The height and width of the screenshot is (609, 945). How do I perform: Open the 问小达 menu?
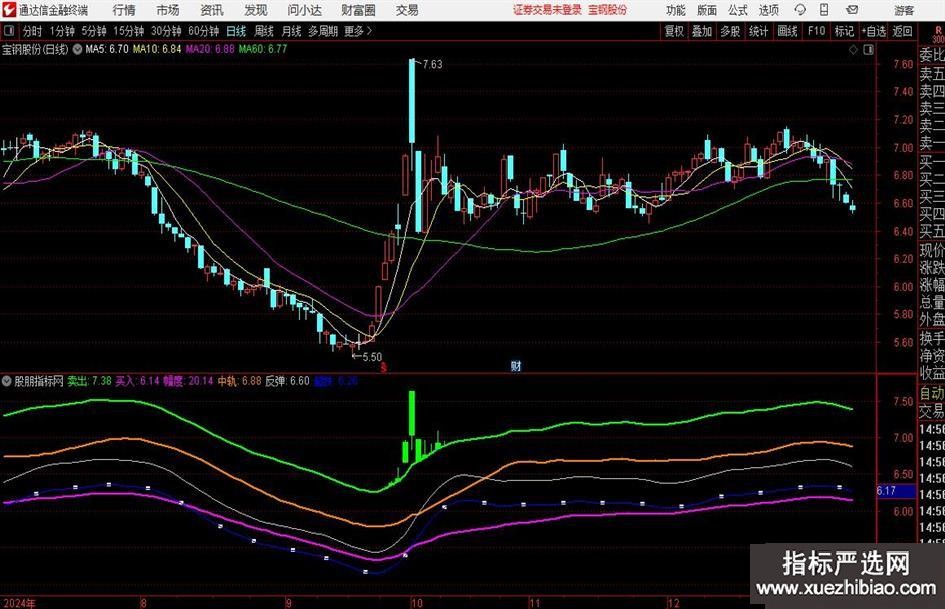[304, 10]
